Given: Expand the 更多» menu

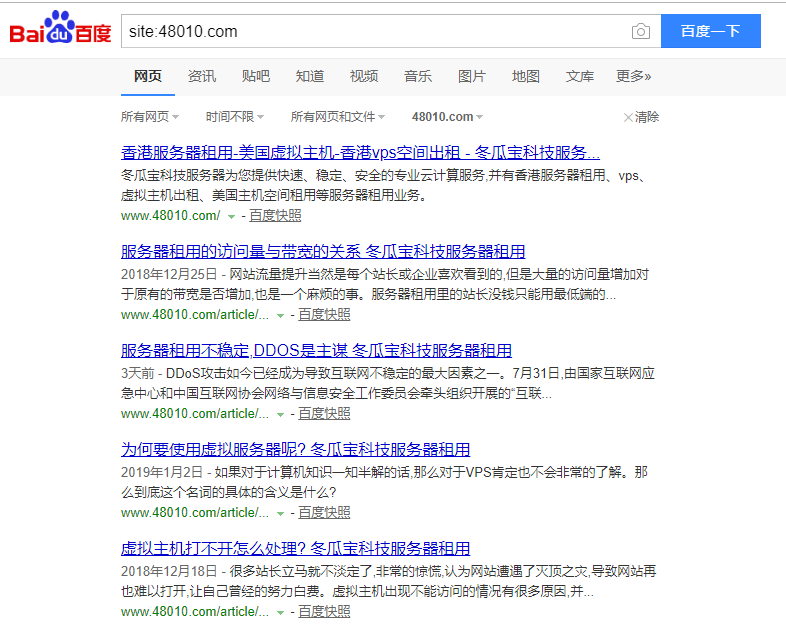Looking at the screenshot, I should point(633,76).
